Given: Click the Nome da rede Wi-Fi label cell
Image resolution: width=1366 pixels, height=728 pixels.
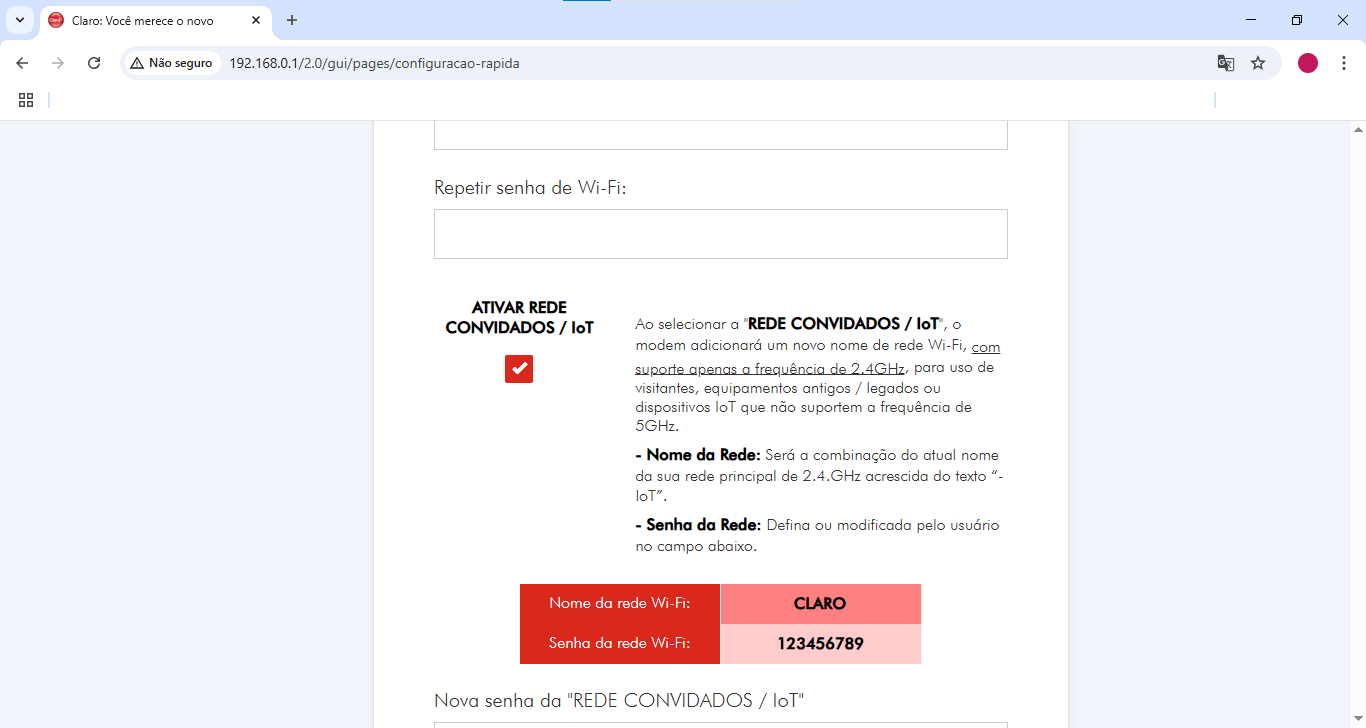Looking at the screenshot, I should (620, 604).
